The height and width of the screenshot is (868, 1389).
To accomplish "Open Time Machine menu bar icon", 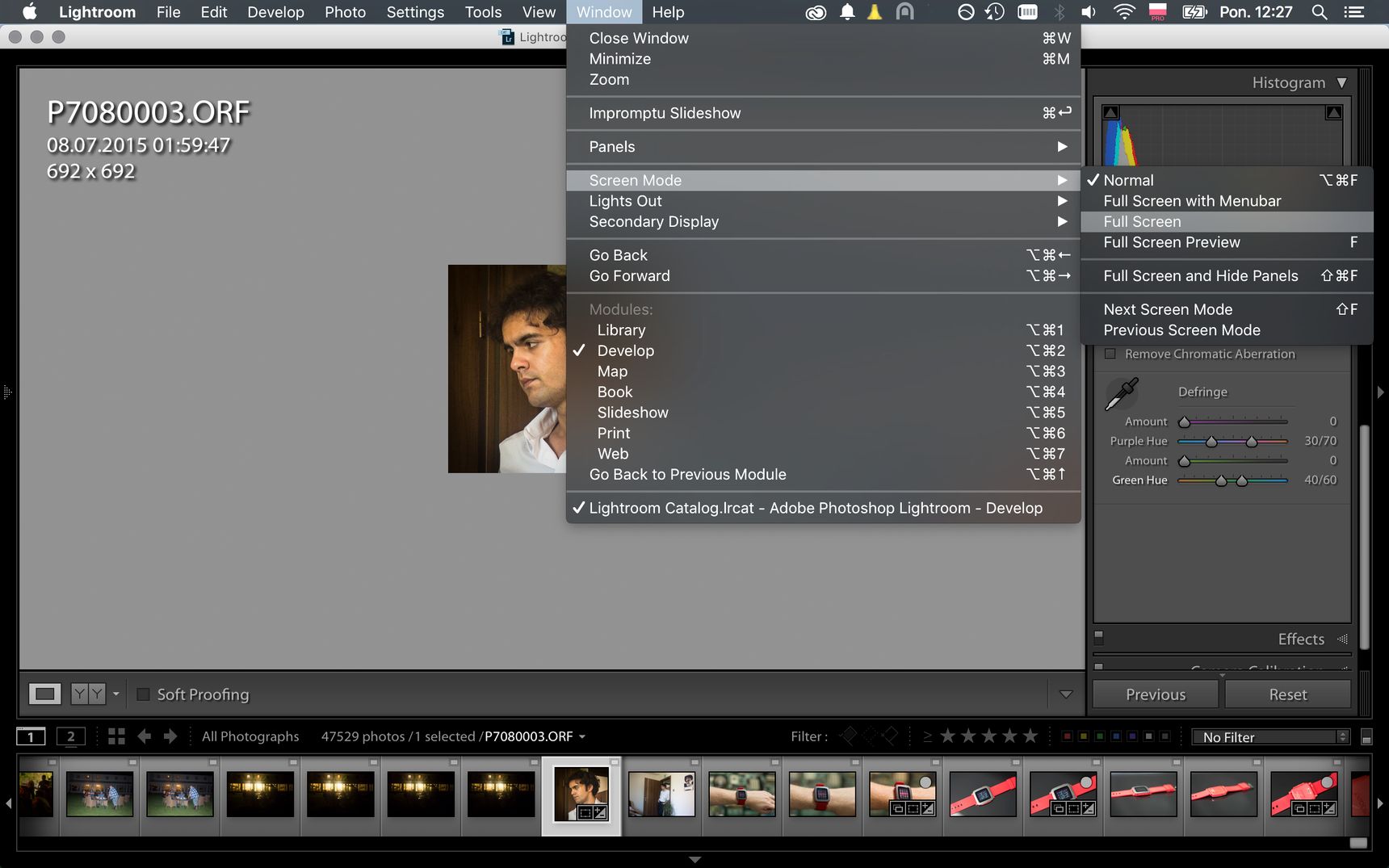I will tap(995, 12).
